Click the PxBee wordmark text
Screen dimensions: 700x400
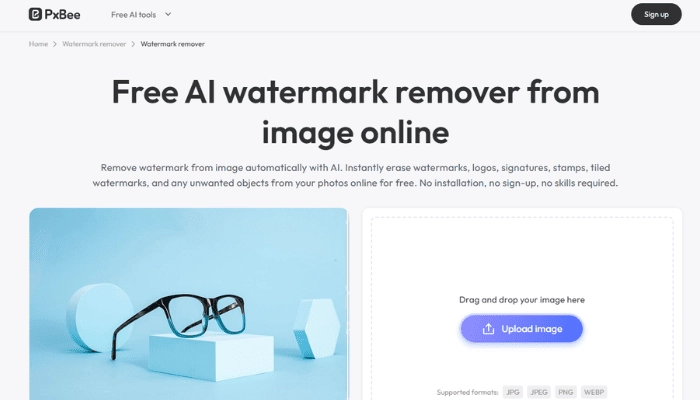pos(62,15)
